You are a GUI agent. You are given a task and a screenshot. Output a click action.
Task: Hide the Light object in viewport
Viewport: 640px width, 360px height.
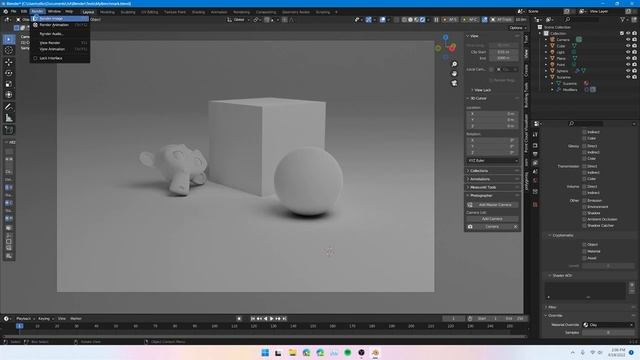pos(628,52)
